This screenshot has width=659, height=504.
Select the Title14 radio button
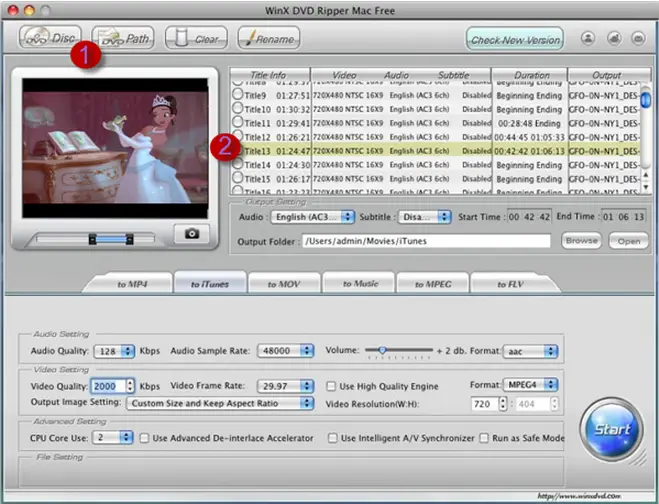(238, 164)
